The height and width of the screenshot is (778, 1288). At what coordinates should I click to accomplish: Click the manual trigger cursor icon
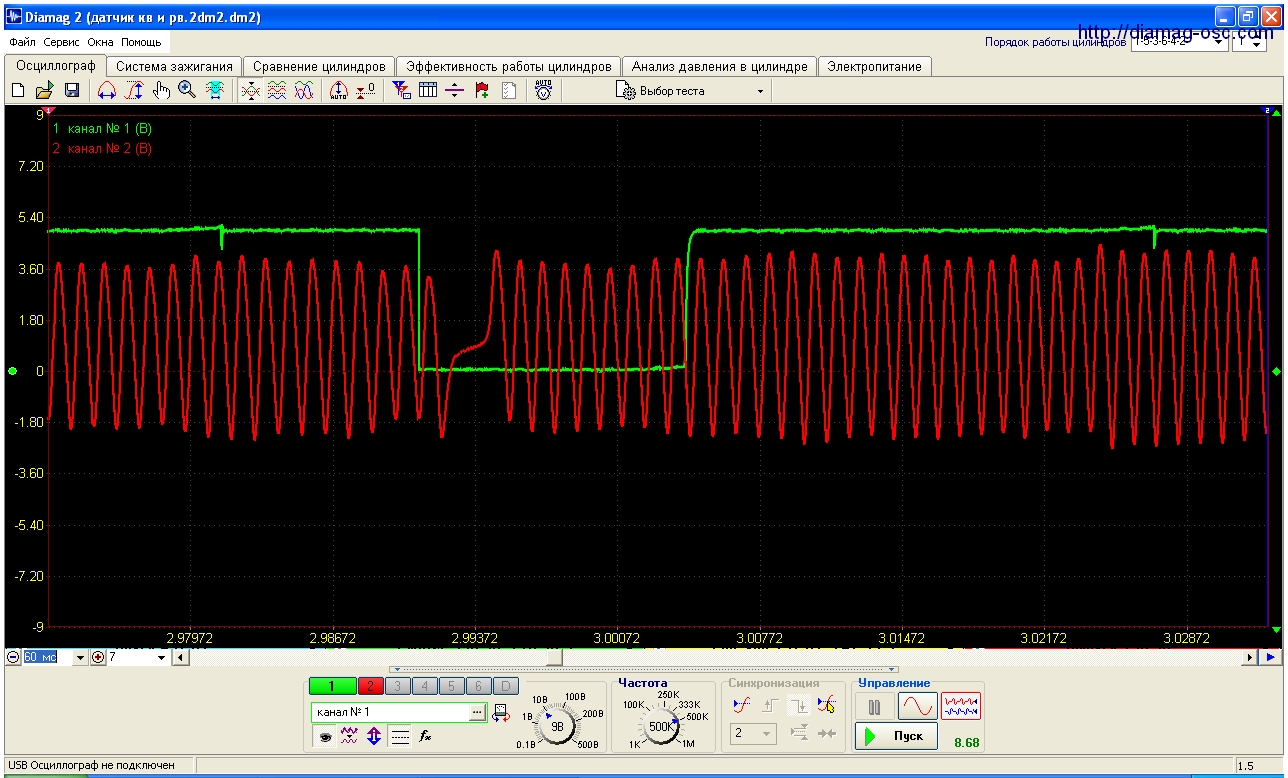coord(825,705)
